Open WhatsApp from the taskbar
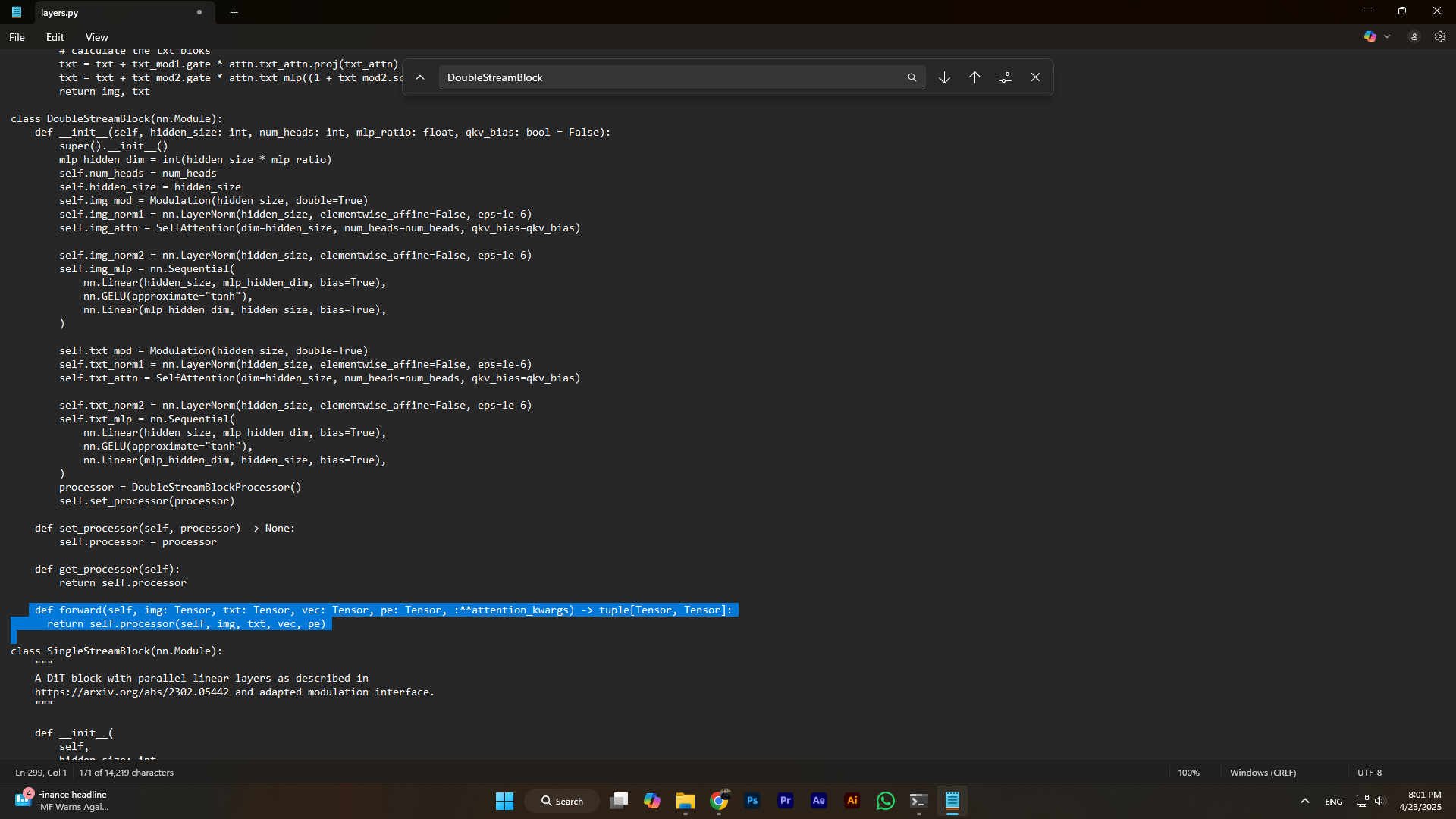The image size is (1456, 819). pyautogui.click(x=885, y=801)
